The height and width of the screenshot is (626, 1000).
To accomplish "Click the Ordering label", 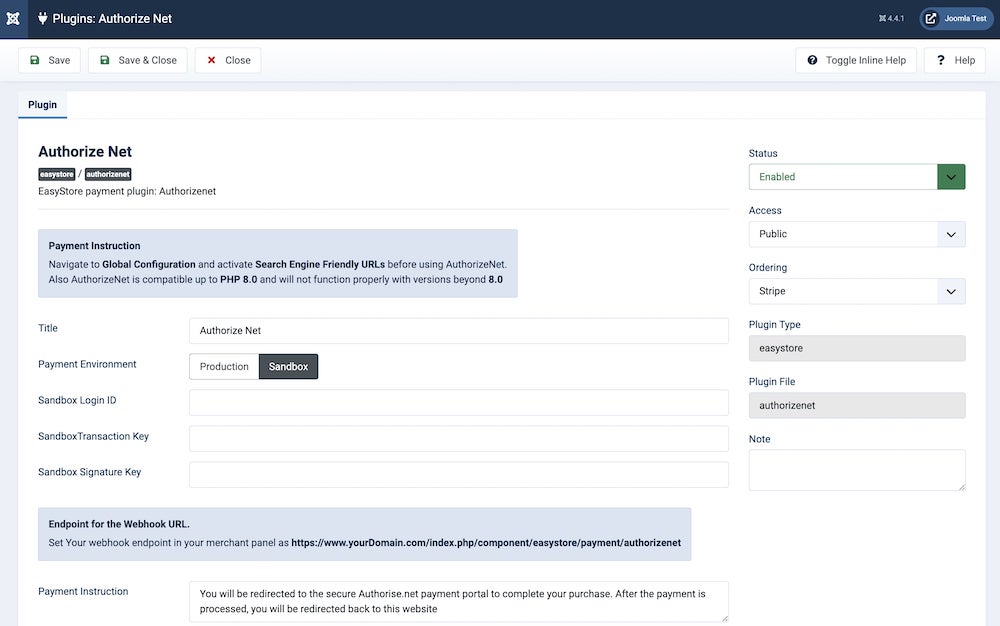I will pyautogui.click(x=768, y=268).
